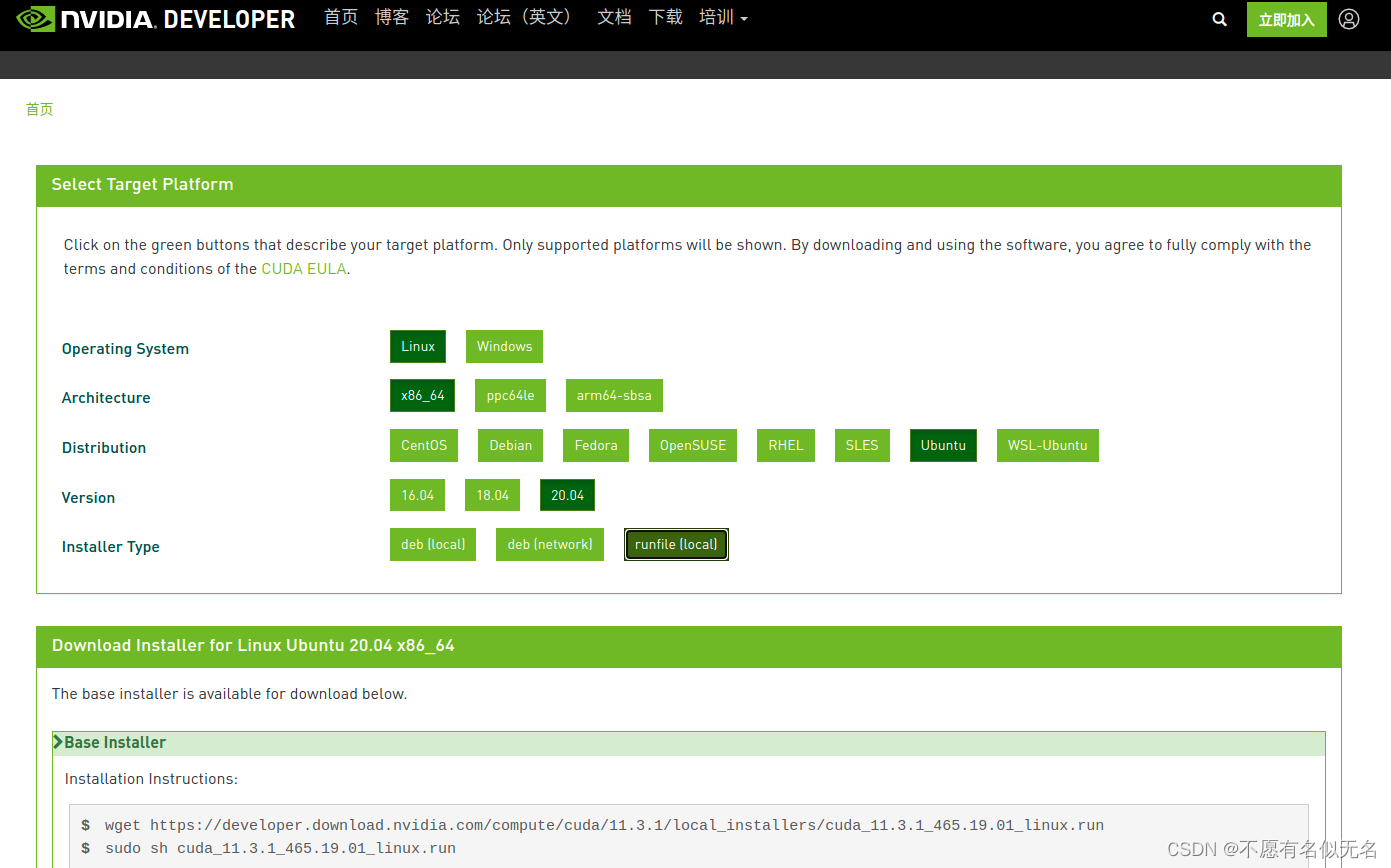Click the NVIDIA Developer logo
Viewport: 1391px width, 868px height.
156,19
